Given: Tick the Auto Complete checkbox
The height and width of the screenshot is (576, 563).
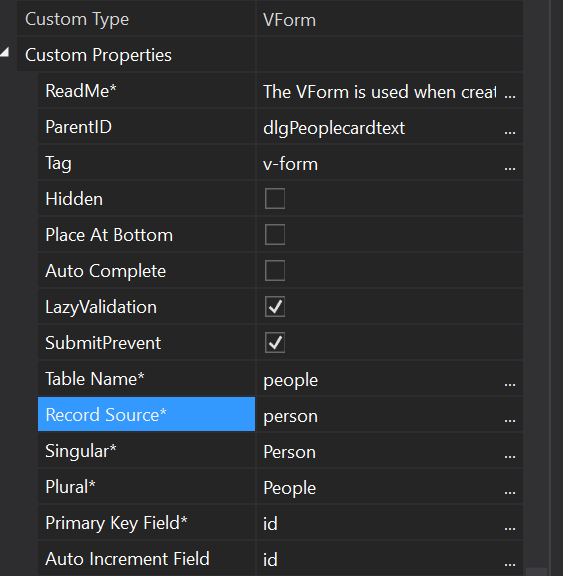Looking at the screenshot, I should click(x=275, y=270).
